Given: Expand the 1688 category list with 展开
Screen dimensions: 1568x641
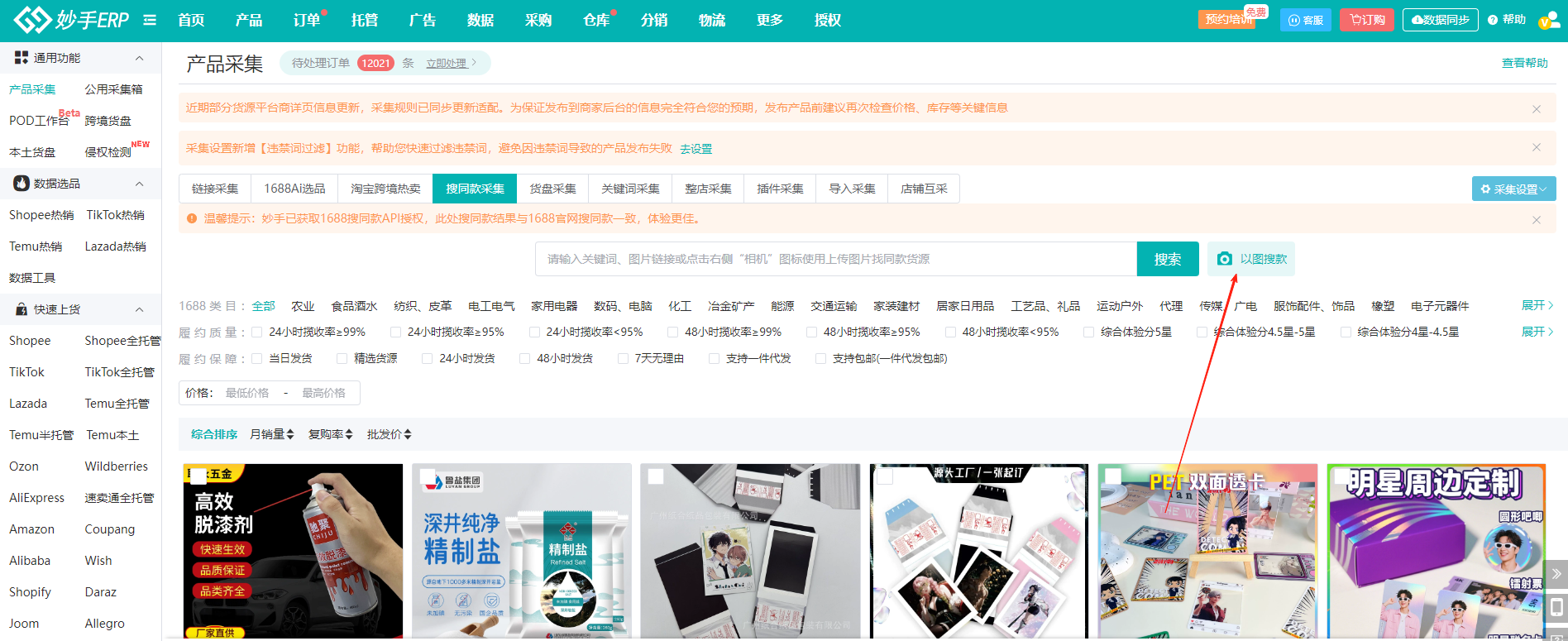Looking at the screenshot, I should pos(1537,305).
